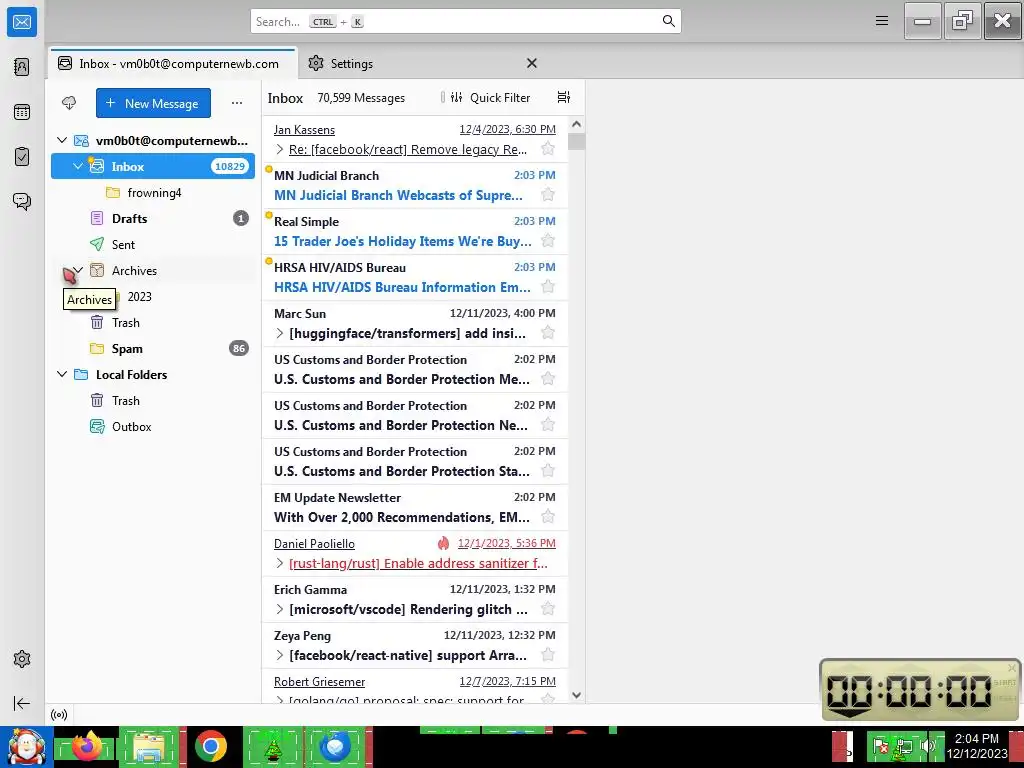Open the Trash folder under Local Folders
This screenshot has height=768, width=1024.
pyautogui.click(x=153, y=401)
